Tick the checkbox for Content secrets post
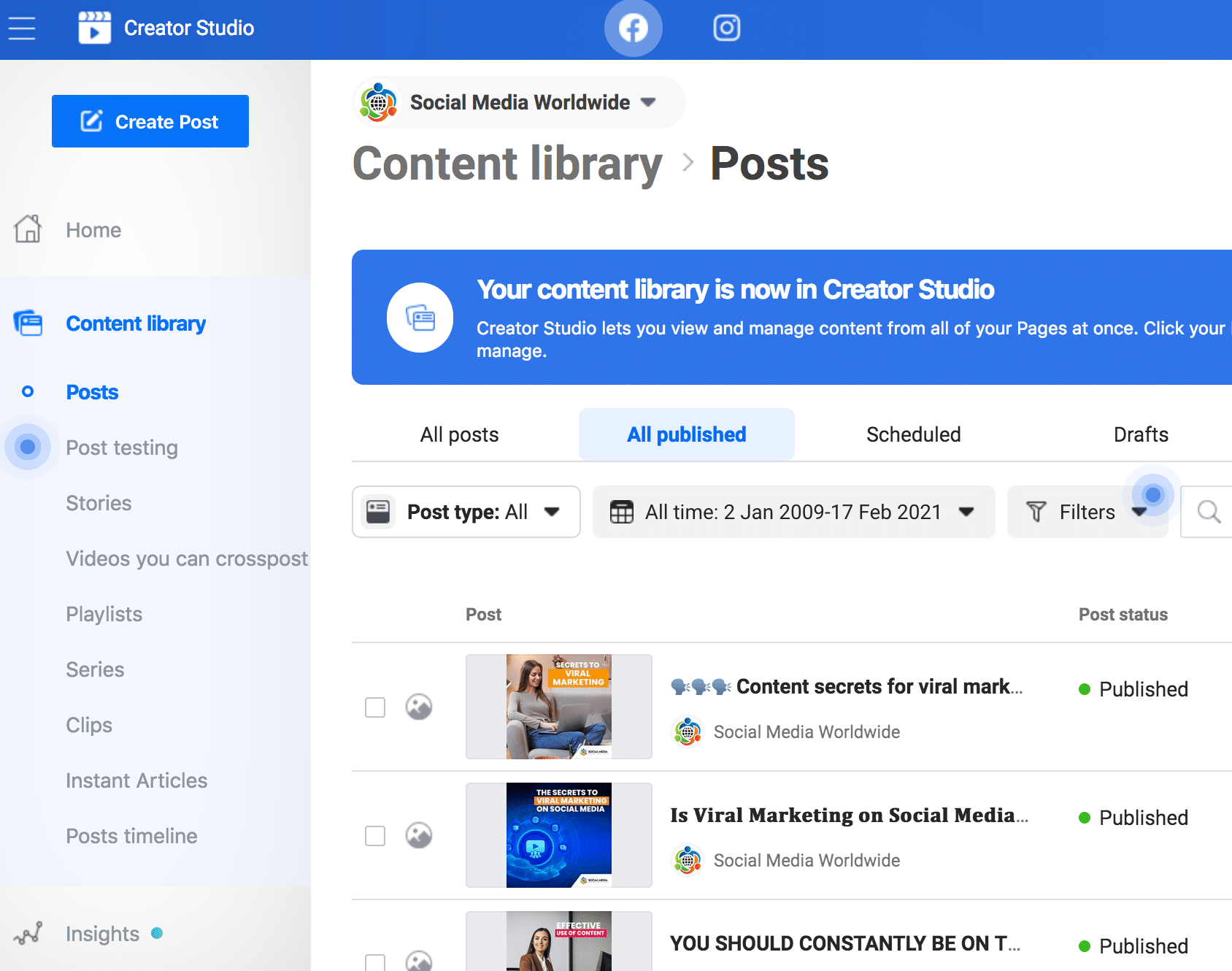Screen dimensions: 1232x971 375,707
